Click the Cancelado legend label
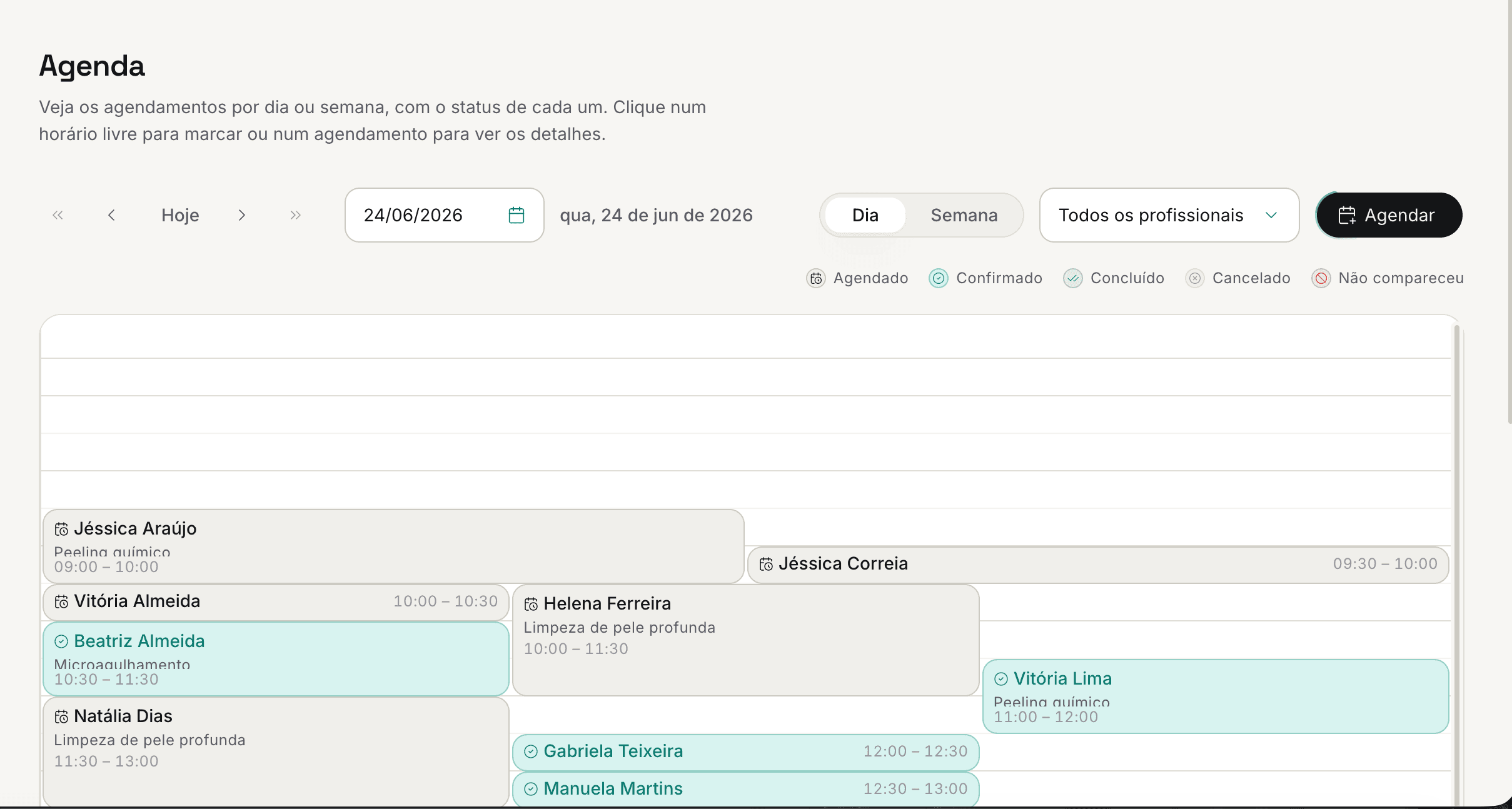The width and height of the screenshot is (1512, 809). pyautogui.click(x=1251, y=278)
